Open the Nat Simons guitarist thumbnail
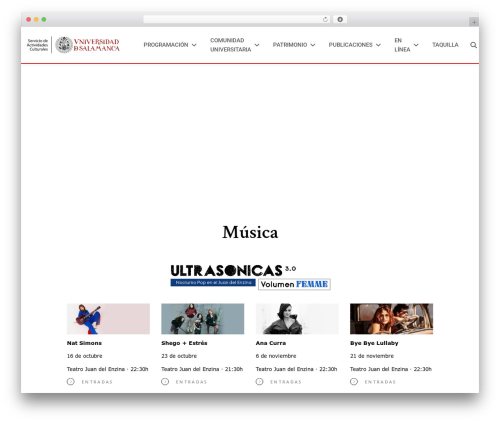 108,319
